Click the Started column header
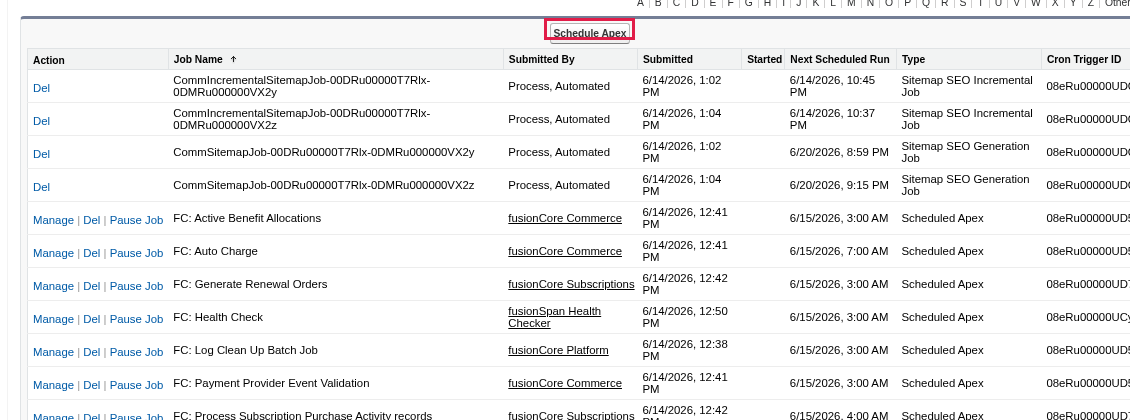Viewport: 1130px width, 420px height. click(764, 59)
